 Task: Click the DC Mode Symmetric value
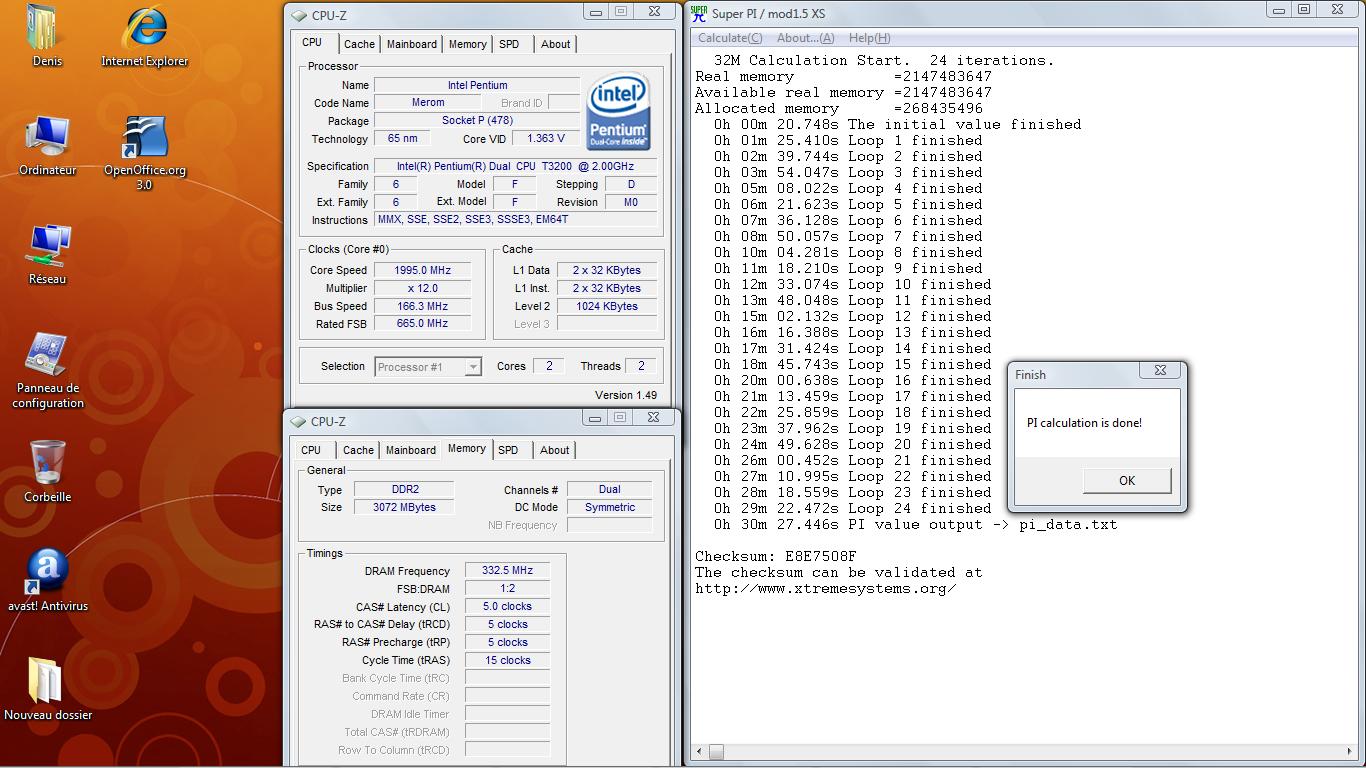pyautogui.click(x=609, y=507)
